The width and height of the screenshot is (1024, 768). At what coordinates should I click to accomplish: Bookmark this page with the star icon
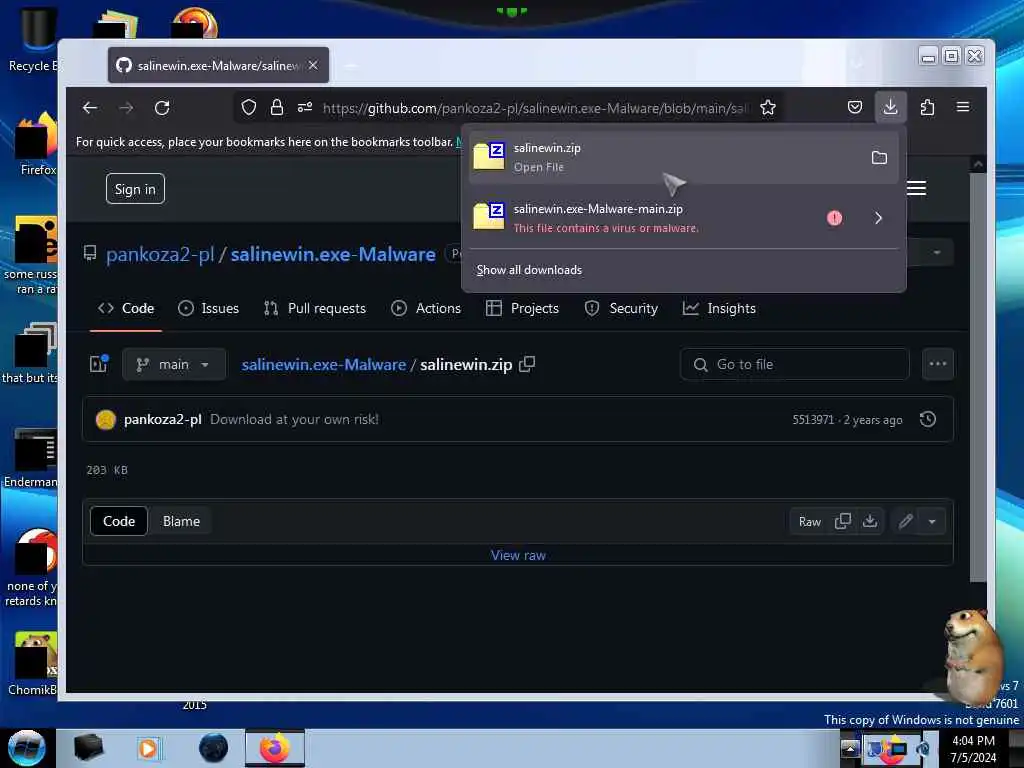click(768, 108)
